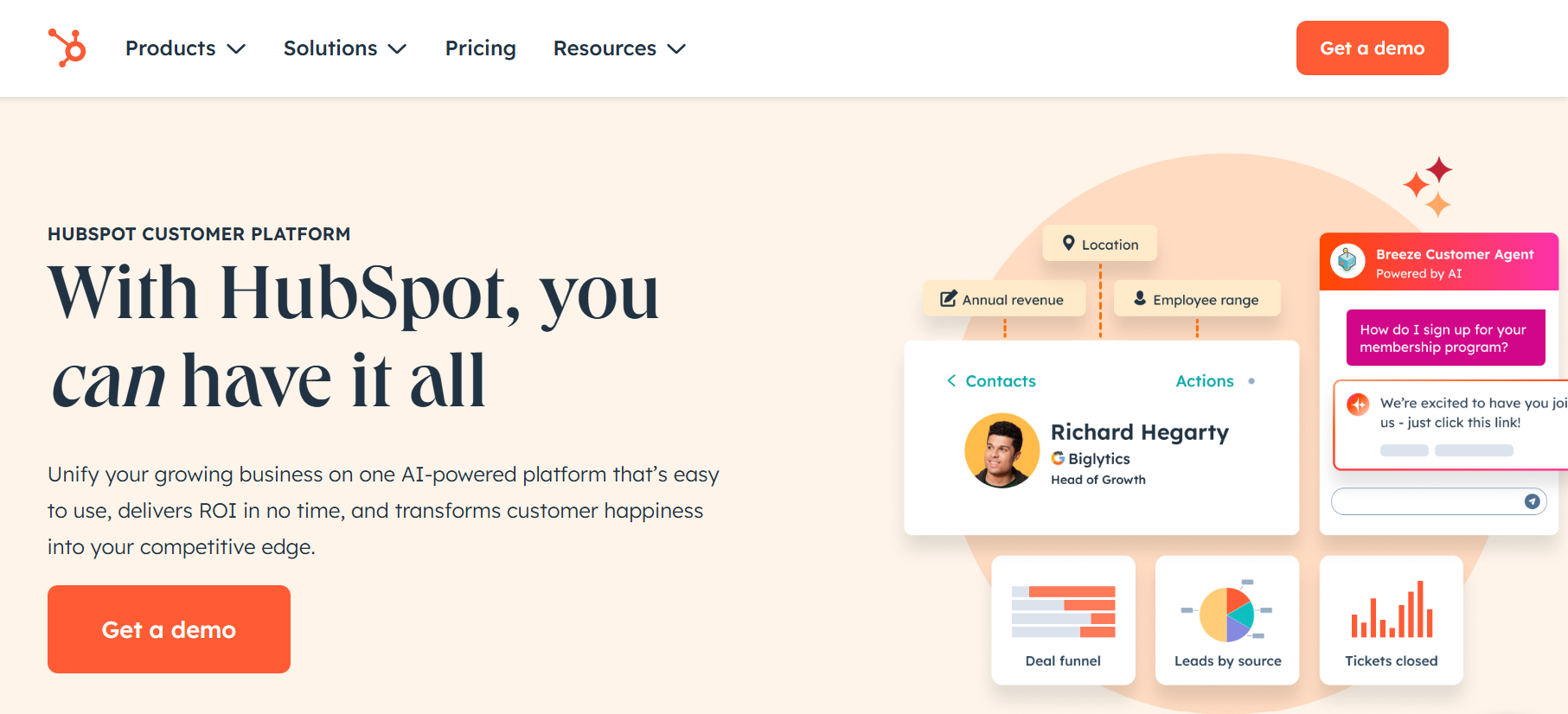Click the chat send arrow icon

pos(1532,501)
